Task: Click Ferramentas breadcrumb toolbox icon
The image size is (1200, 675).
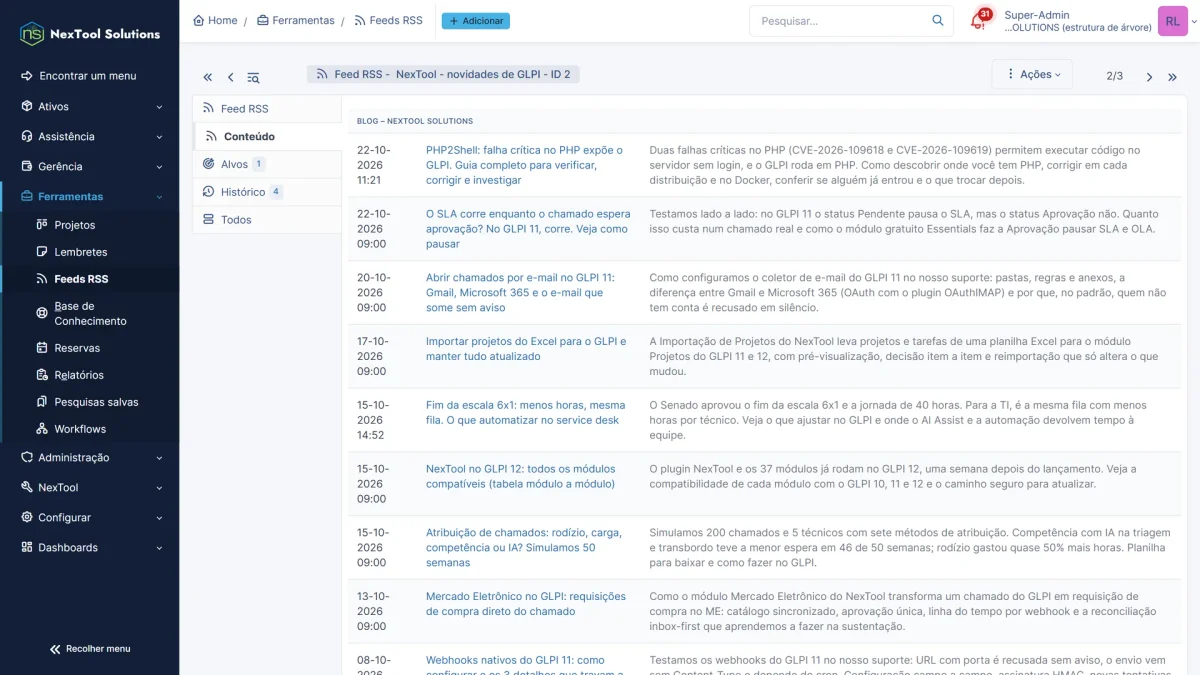Action: [262, 20]
